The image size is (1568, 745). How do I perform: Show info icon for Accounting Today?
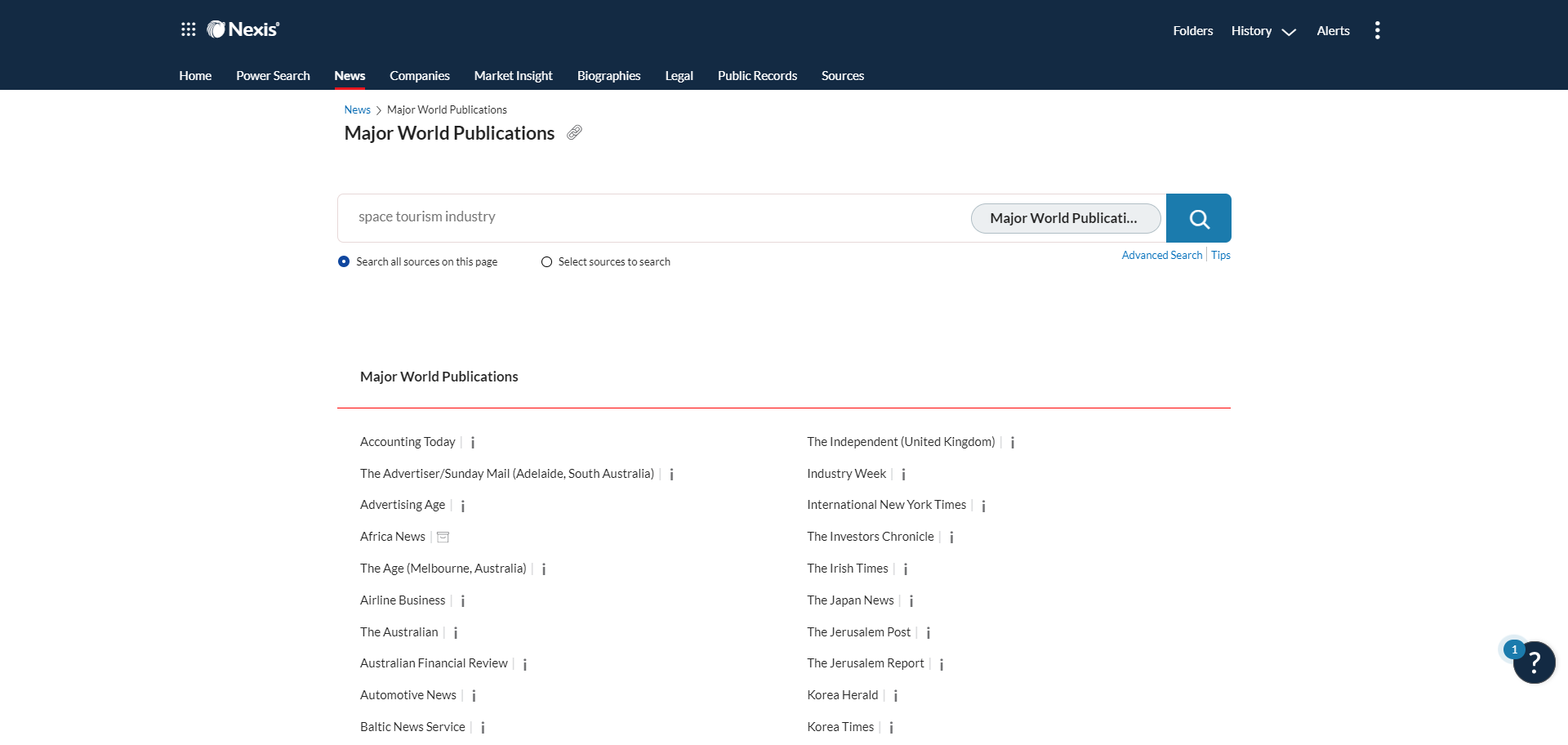tap(473, 443)
